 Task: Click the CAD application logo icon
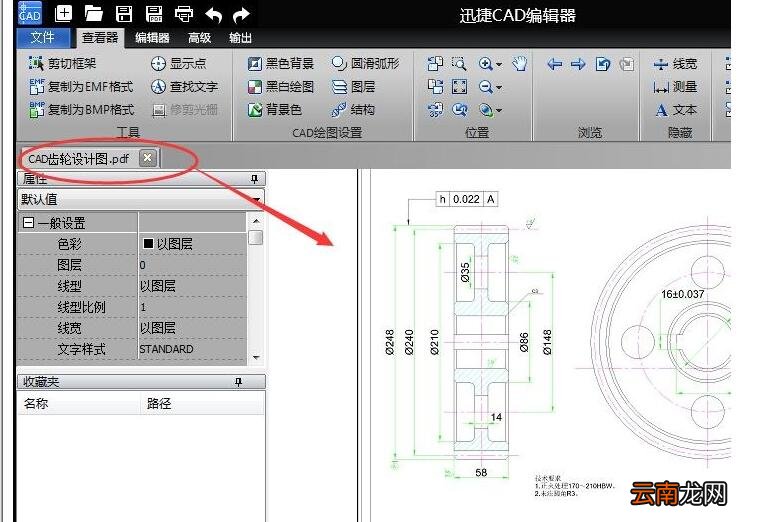coord(30,13)
